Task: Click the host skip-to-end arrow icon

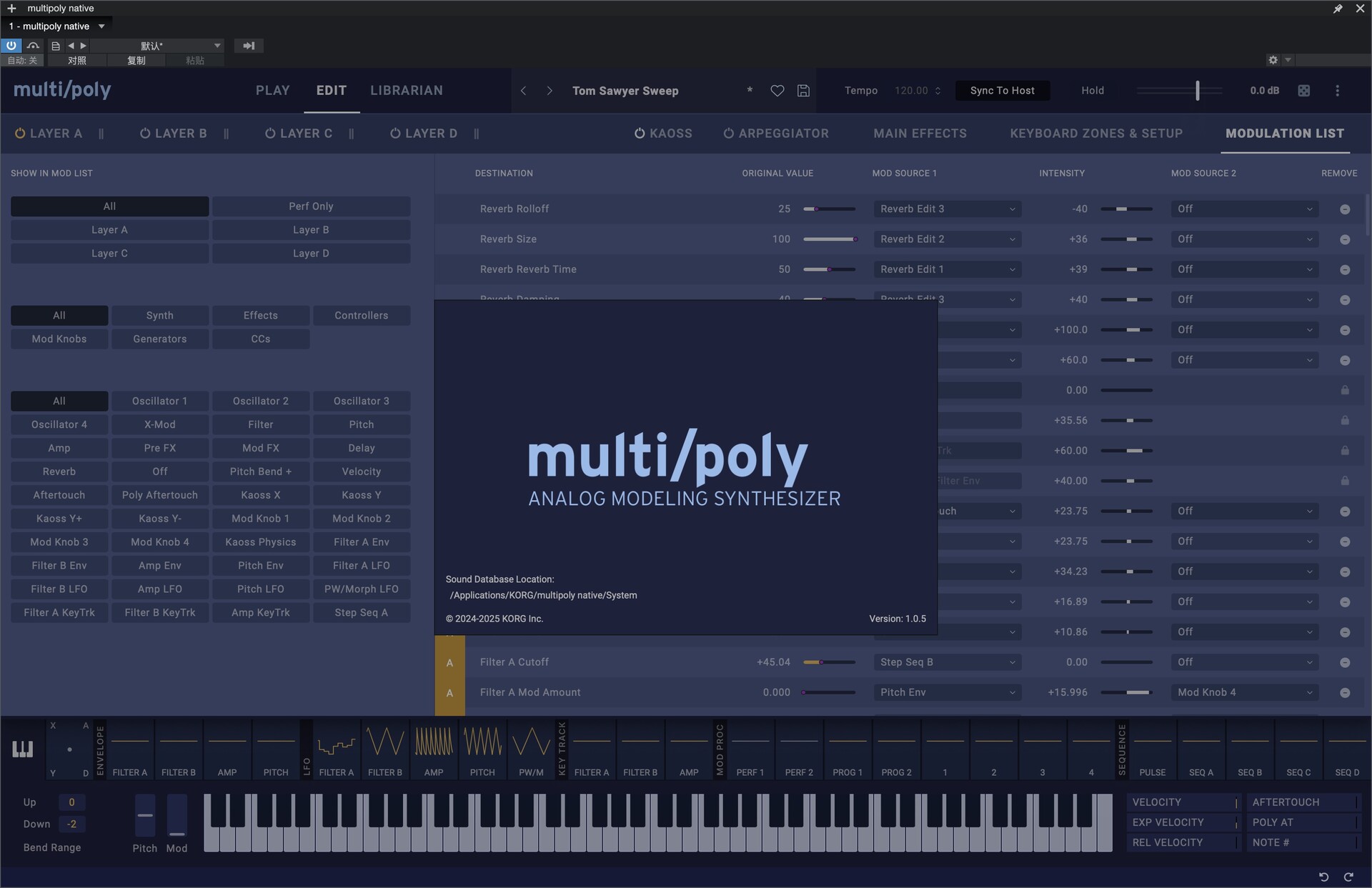Action: (249, 46)
